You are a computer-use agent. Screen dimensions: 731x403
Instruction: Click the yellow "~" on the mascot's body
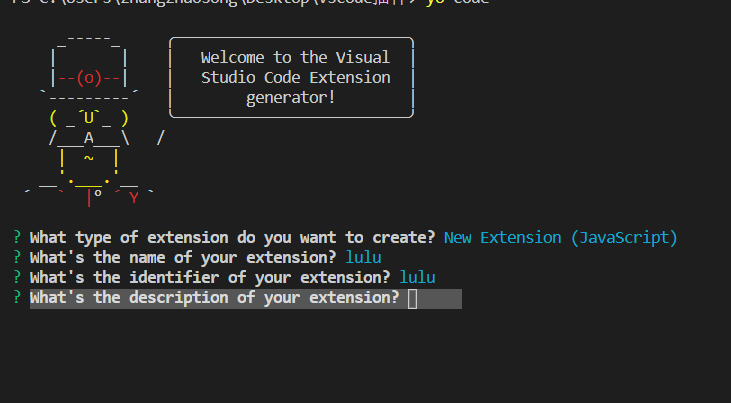coord(88,158)
